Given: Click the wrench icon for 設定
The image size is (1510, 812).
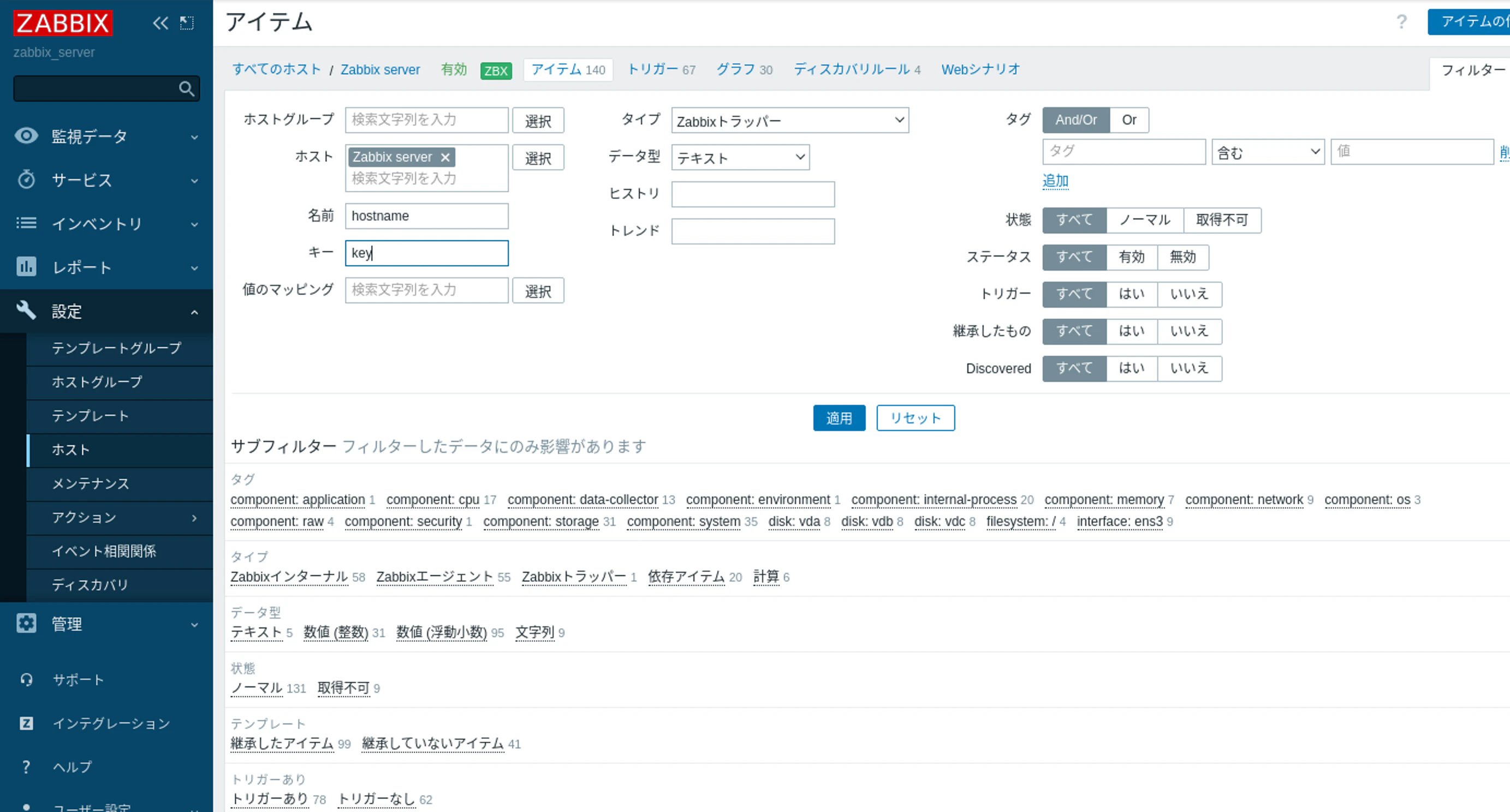Looking at the screenshot, I should click(x=26, y=310).
